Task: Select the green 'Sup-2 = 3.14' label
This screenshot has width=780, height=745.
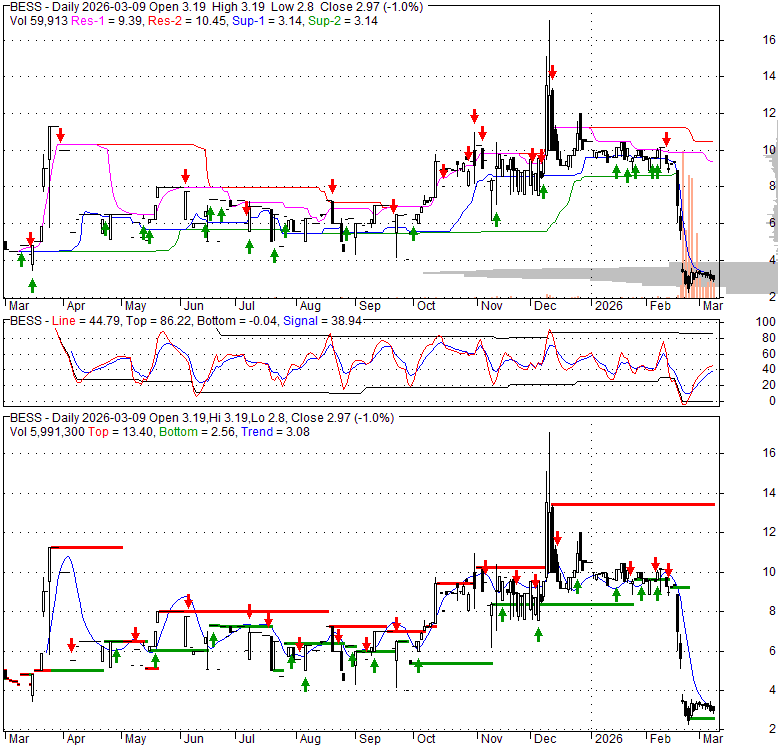Action: 343,21
